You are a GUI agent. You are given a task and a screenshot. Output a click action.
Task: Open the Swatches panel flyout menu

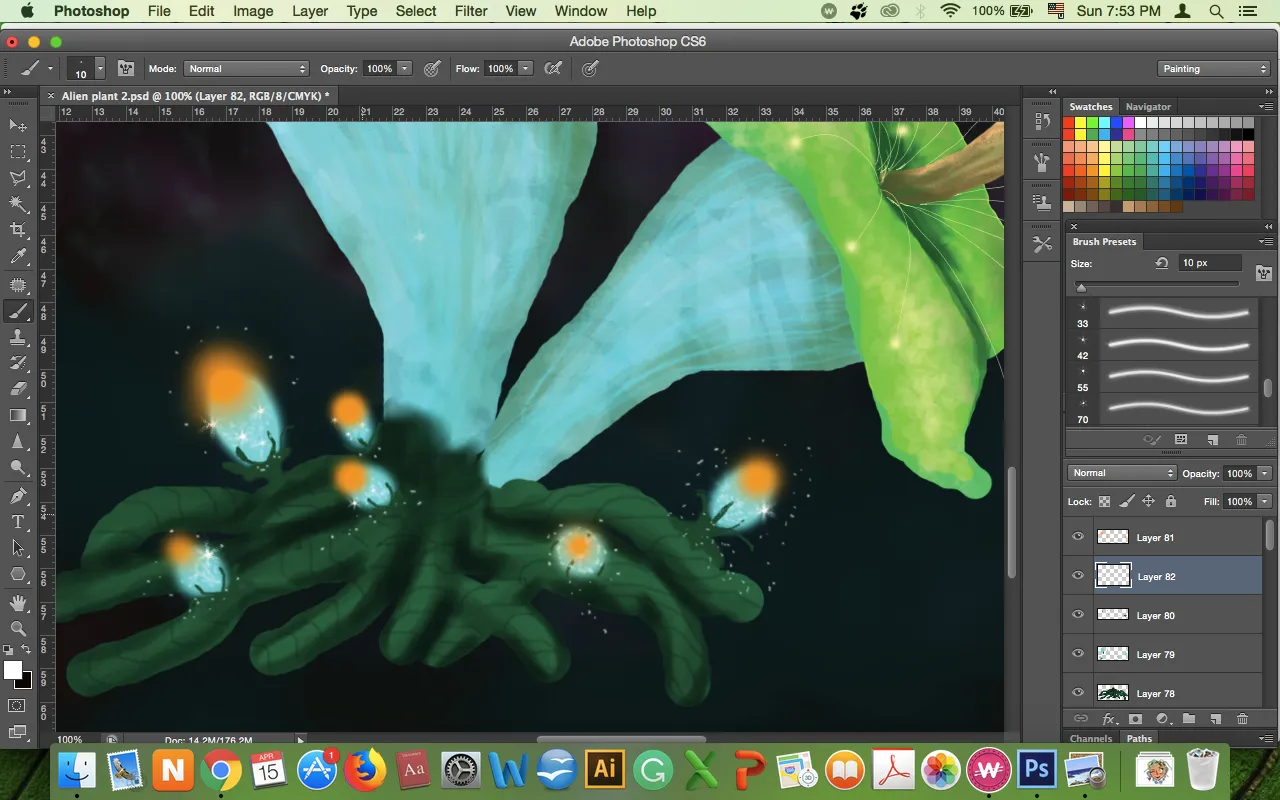(x=1266, y=106)
